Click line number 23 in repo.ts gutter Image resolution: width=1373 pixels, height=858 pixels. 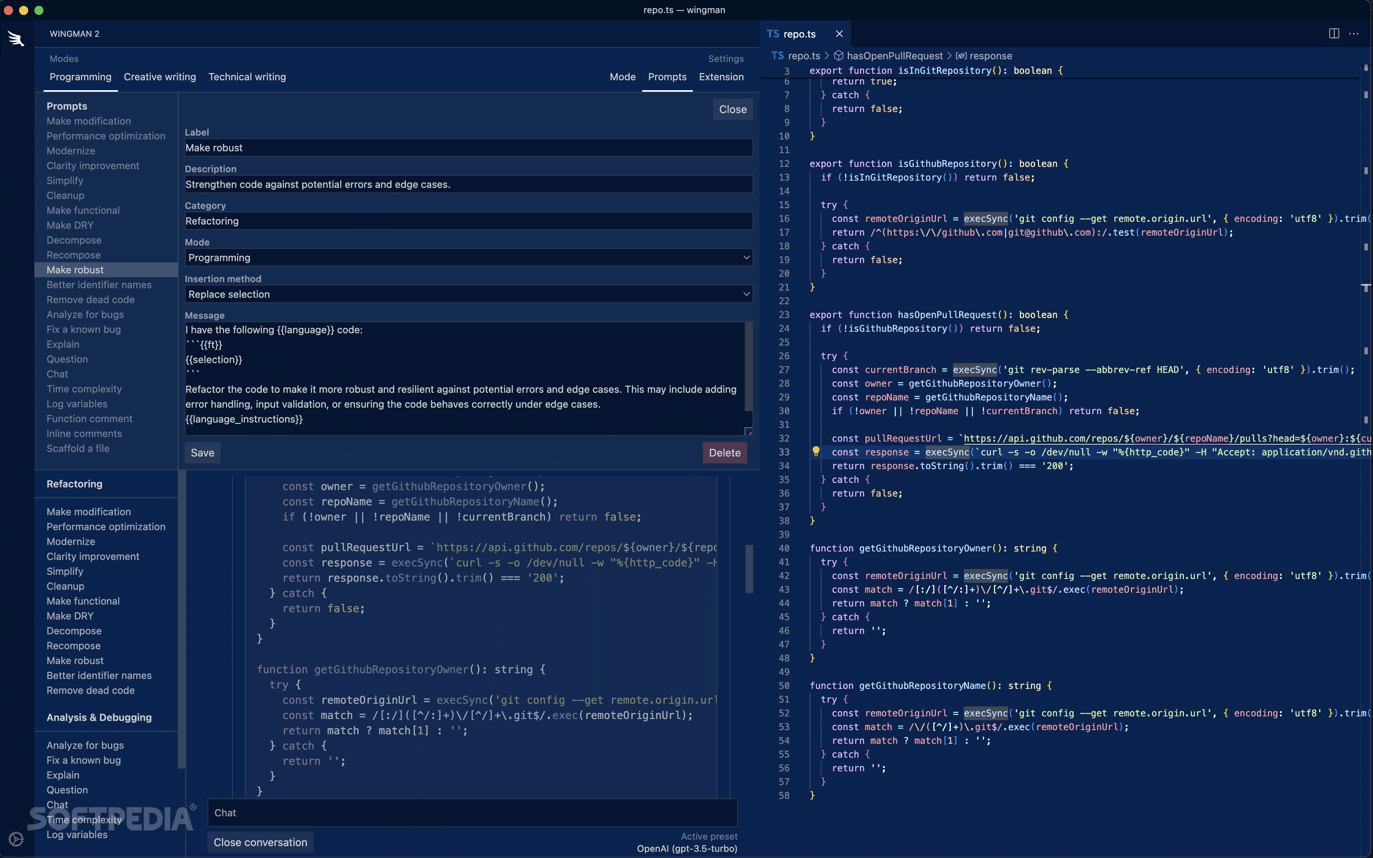pyautogui.click(x=785, y=315)
